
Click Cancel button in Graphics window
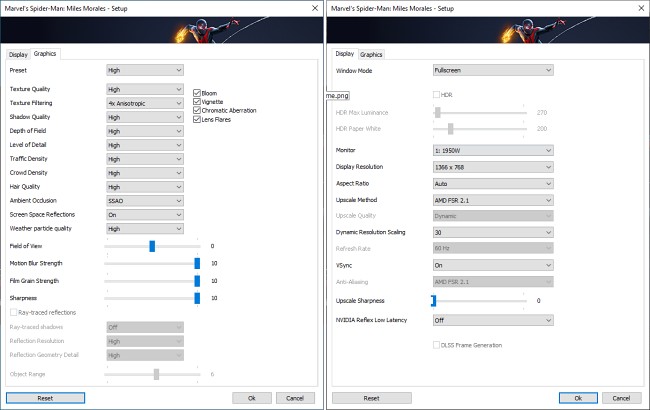295,398
